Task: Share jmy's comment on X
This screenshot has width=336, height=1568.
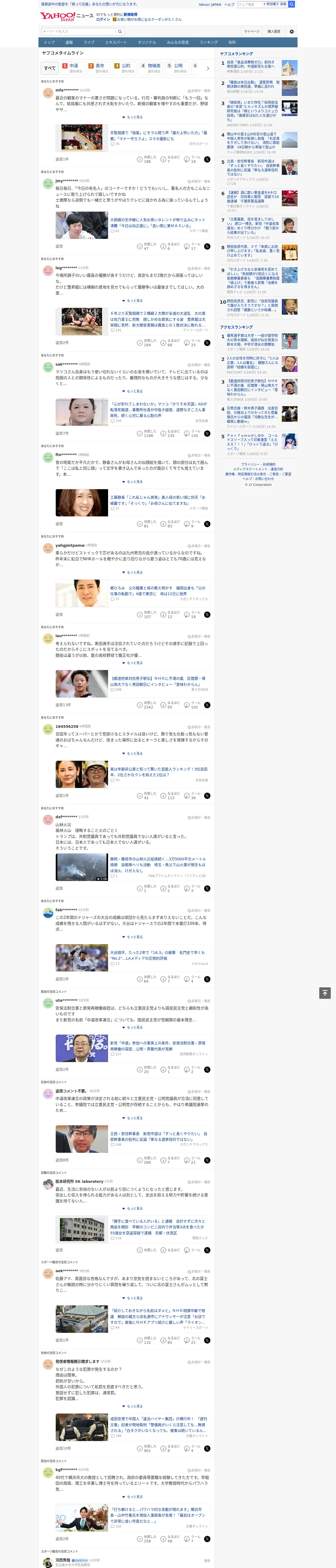Action: point(207,246)
